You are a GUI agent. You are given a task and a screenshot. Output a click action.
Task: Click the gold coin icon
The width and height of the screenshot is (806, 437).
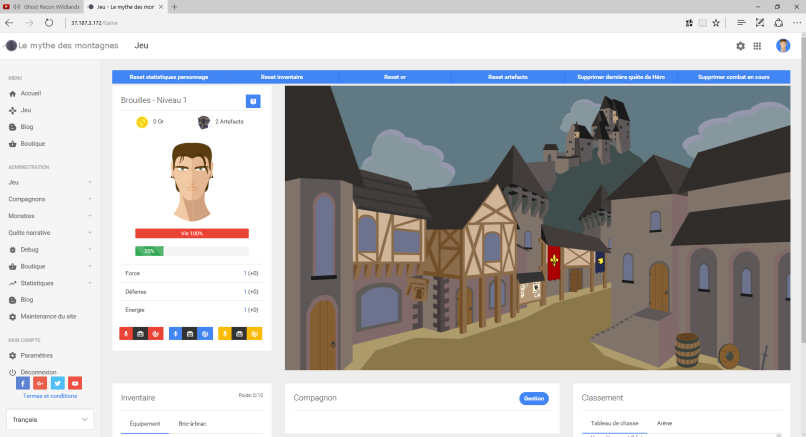point(142,122)
